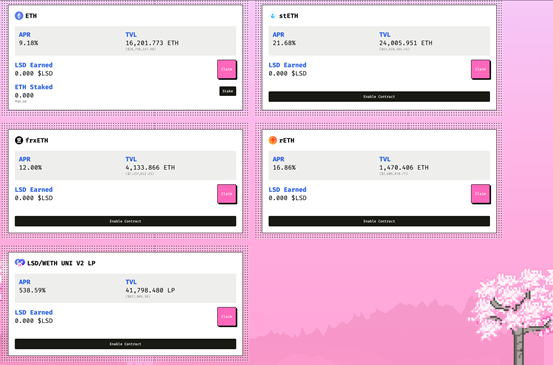The height and width of the screenshot is (365, 553).
Task: Claim LSD rewards in frxETH card
Action: tap(227, 194)
